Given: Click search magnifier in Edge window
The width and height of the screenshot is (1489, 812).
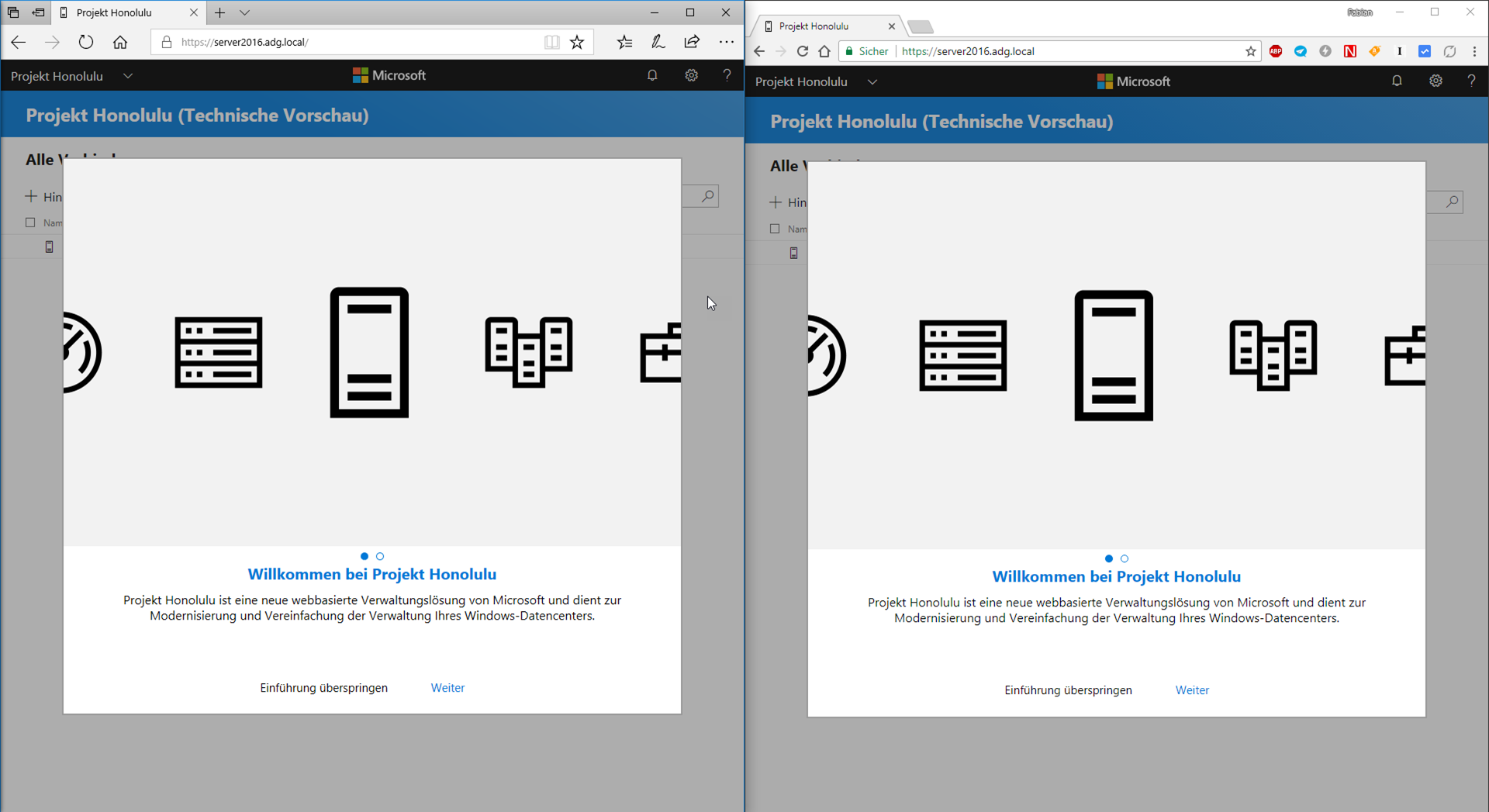Looking at the screenshot, I should point(707,196).
